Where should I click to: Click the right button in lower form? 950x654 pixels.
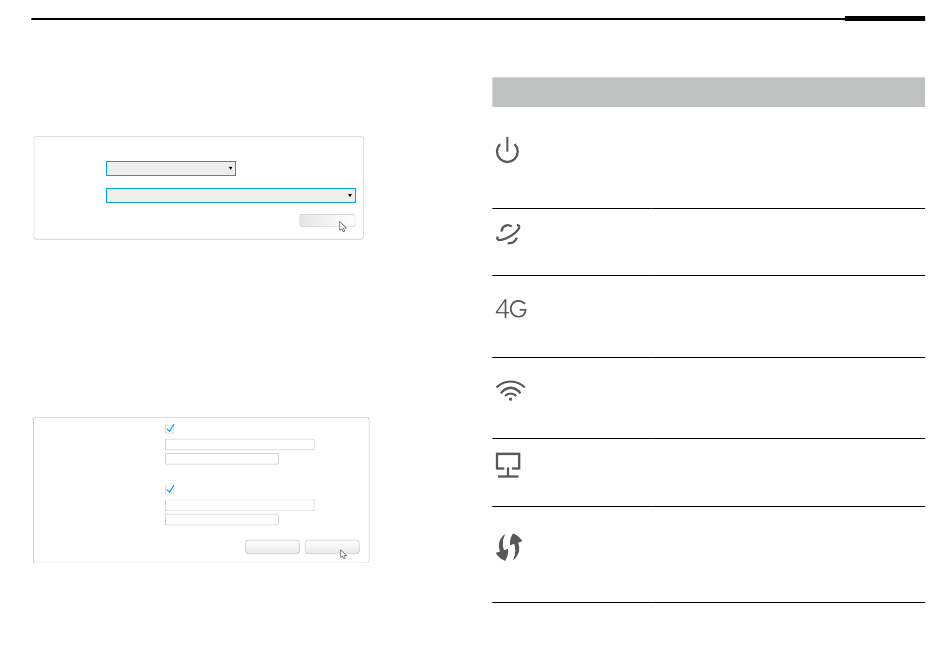coord(331,547)
